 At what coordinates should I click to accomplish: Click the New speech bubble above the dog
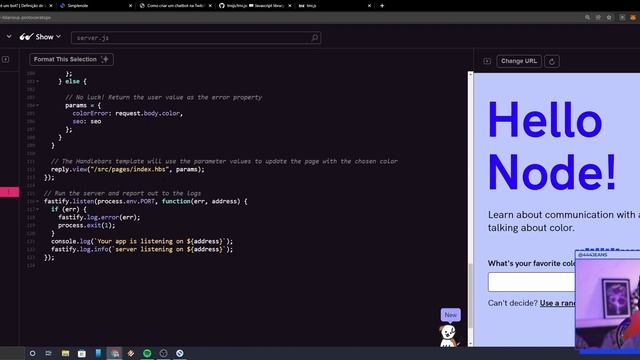451,315
